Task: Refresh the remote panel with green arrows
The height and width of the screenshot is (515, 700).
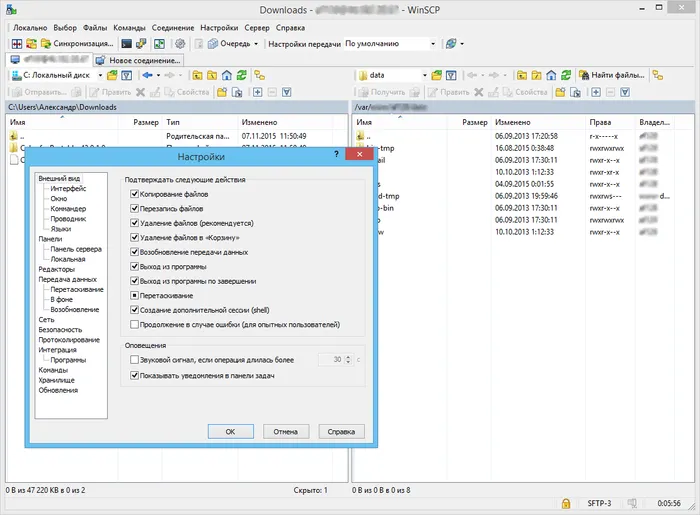Action: point(566,75)
